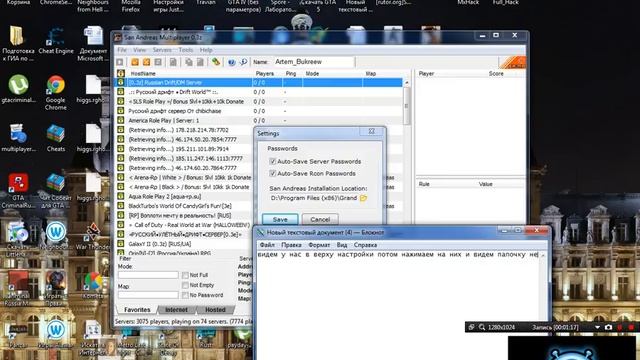640x360 pixels.
Task: Open the Правка menu in Notepad
Action: click(291, 245)
